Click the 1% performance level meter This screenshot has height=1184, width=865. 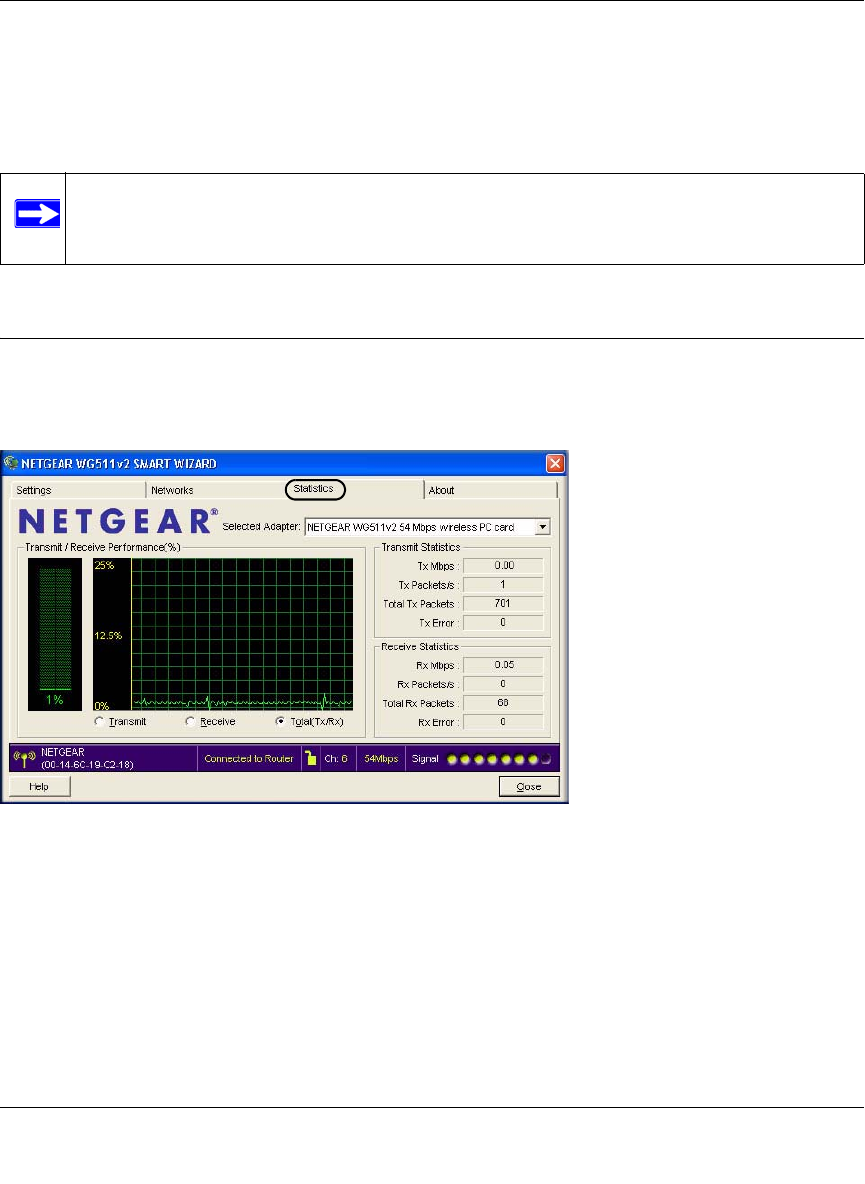55,634
